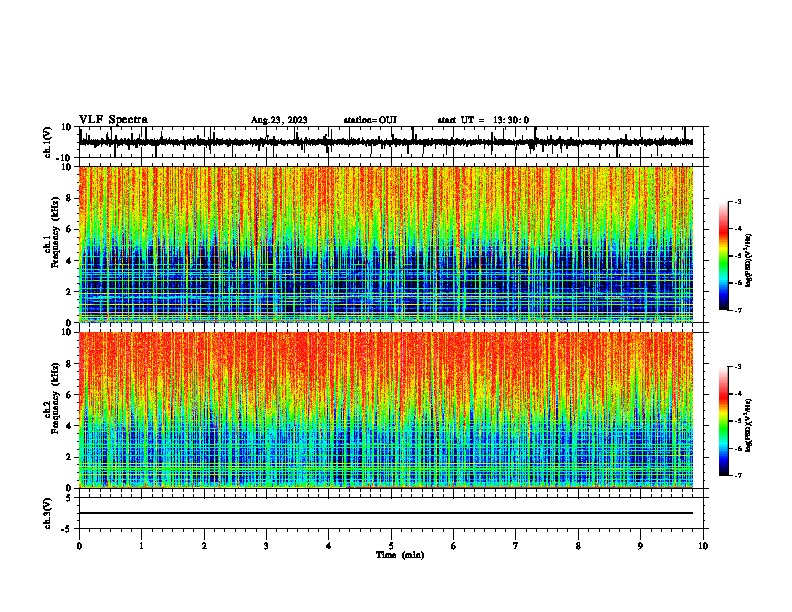Screen dimensions: 792x612
Task: Click the ch.2 spectrogram color scale bar
Action: click(x=724, y=421)
